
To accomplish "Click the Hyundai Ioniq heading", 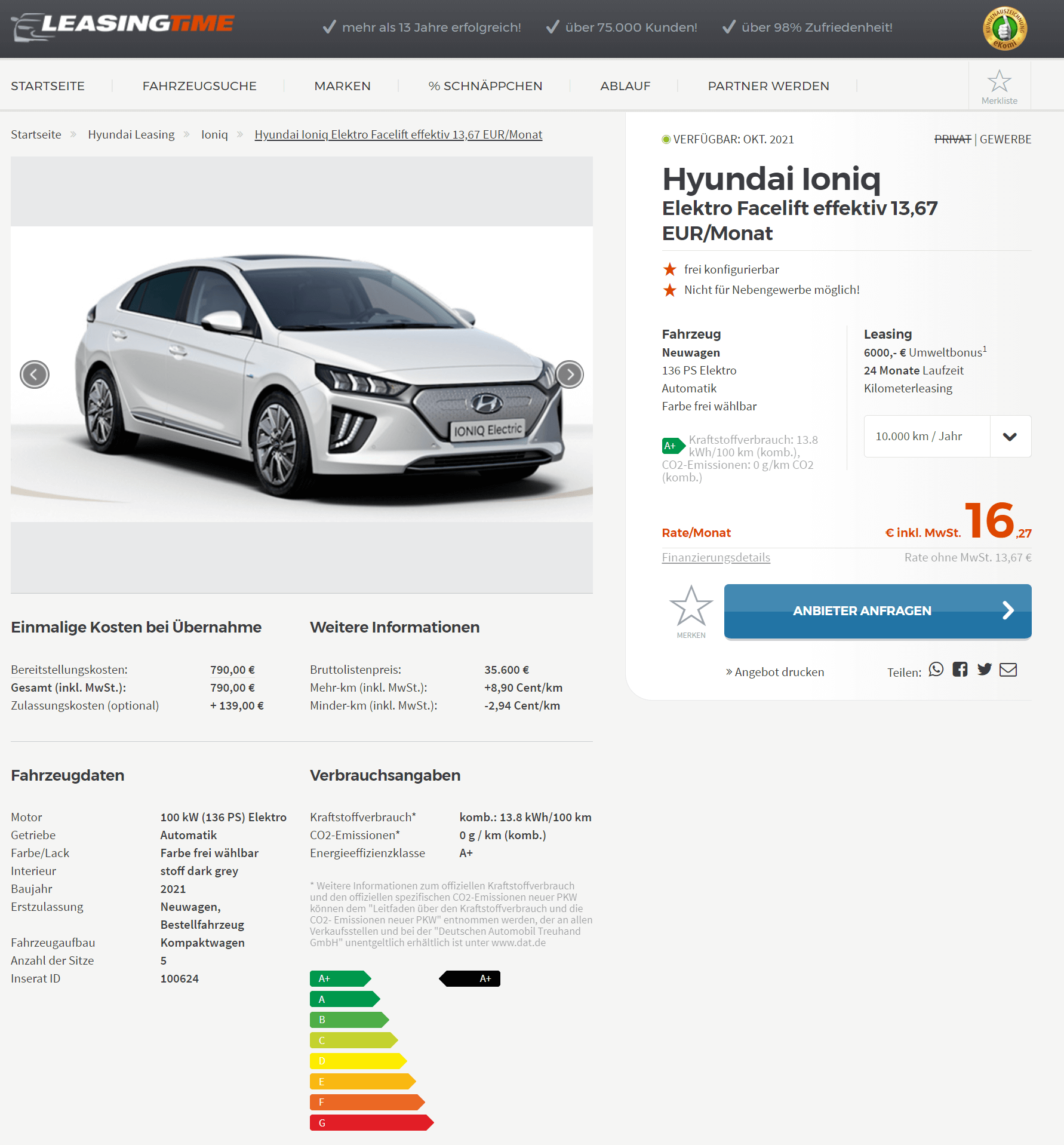I will pos(771,179).
